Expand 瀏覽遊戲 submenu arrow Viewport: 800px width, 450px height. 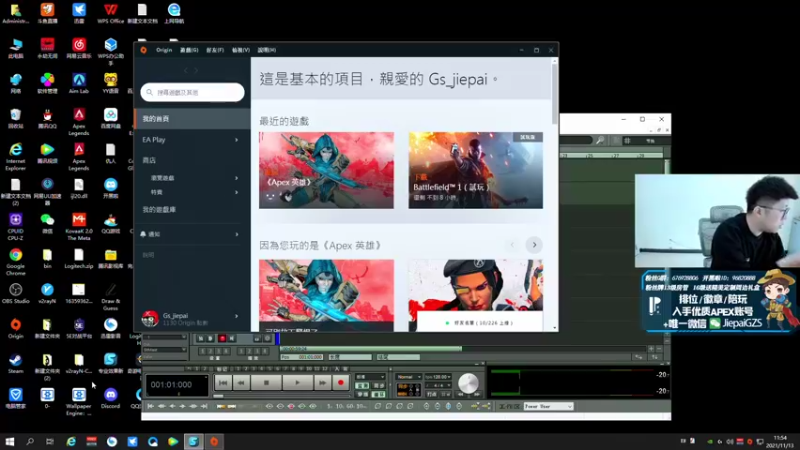tap(236, 178)
